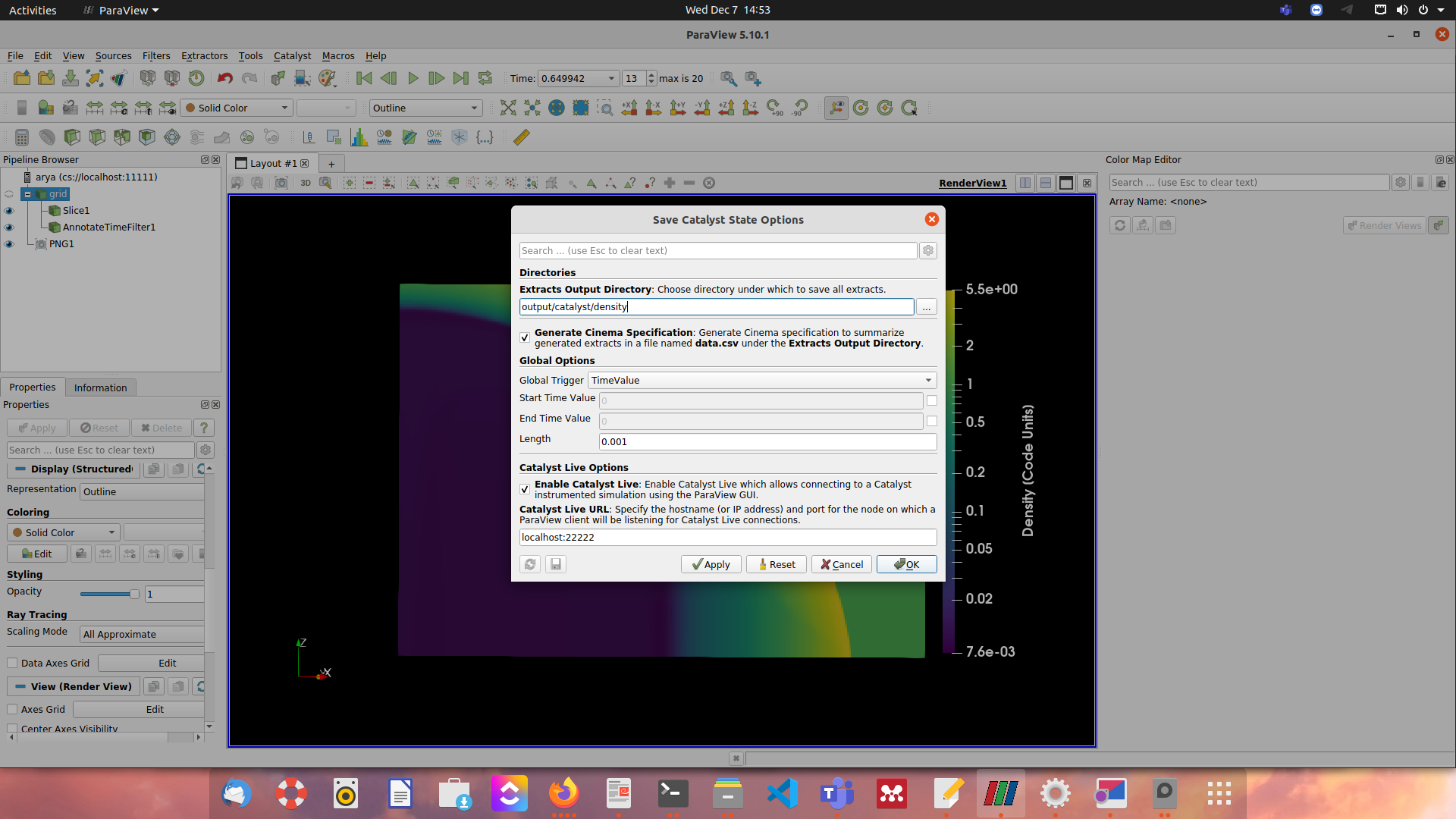This screenshot has height=819, width=1456.
Task: Click Reset camera icon
Action: pyautogui.click(x=508, y=108)
